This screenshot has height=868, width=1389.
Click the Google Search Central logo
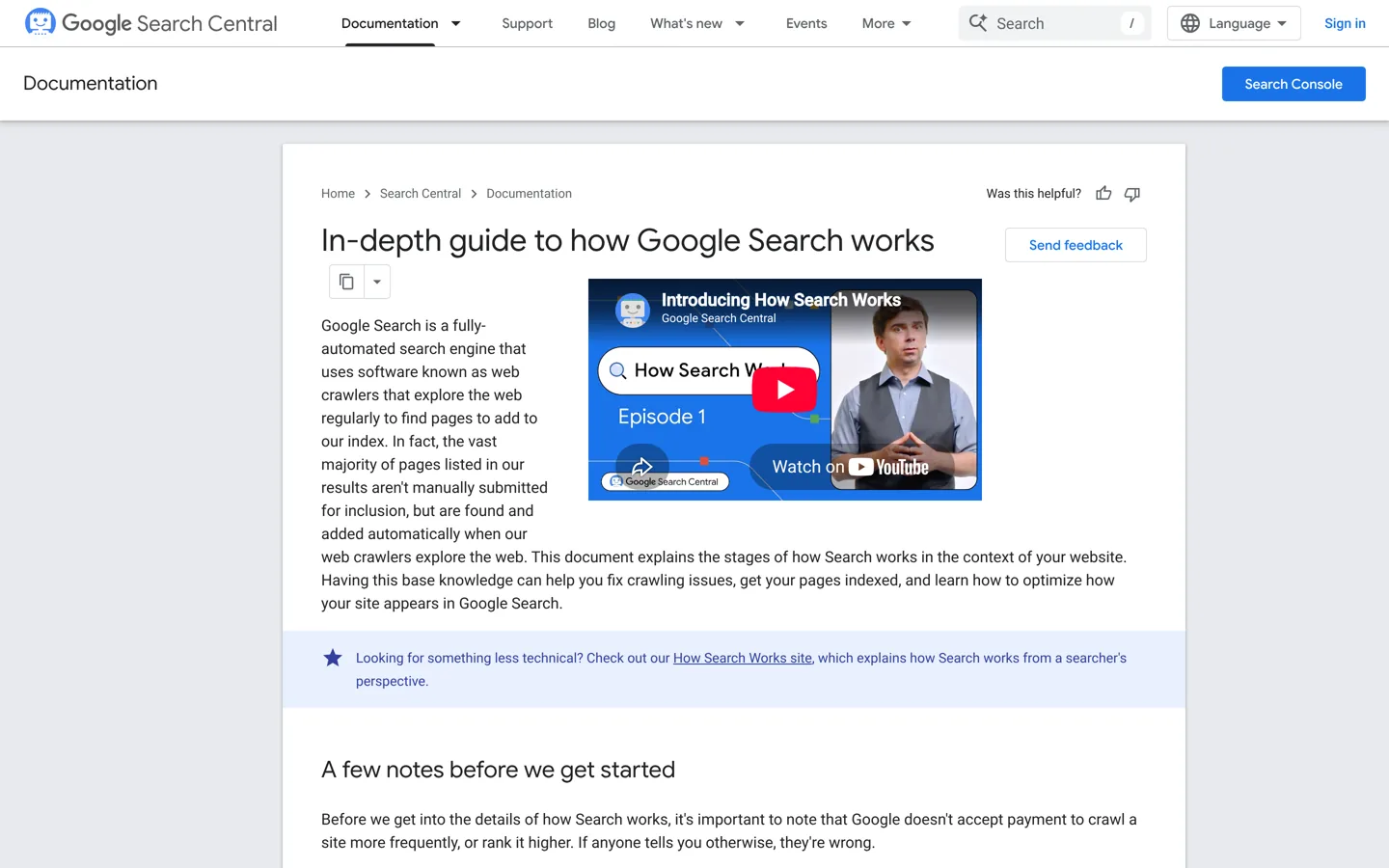pos(151,23)
